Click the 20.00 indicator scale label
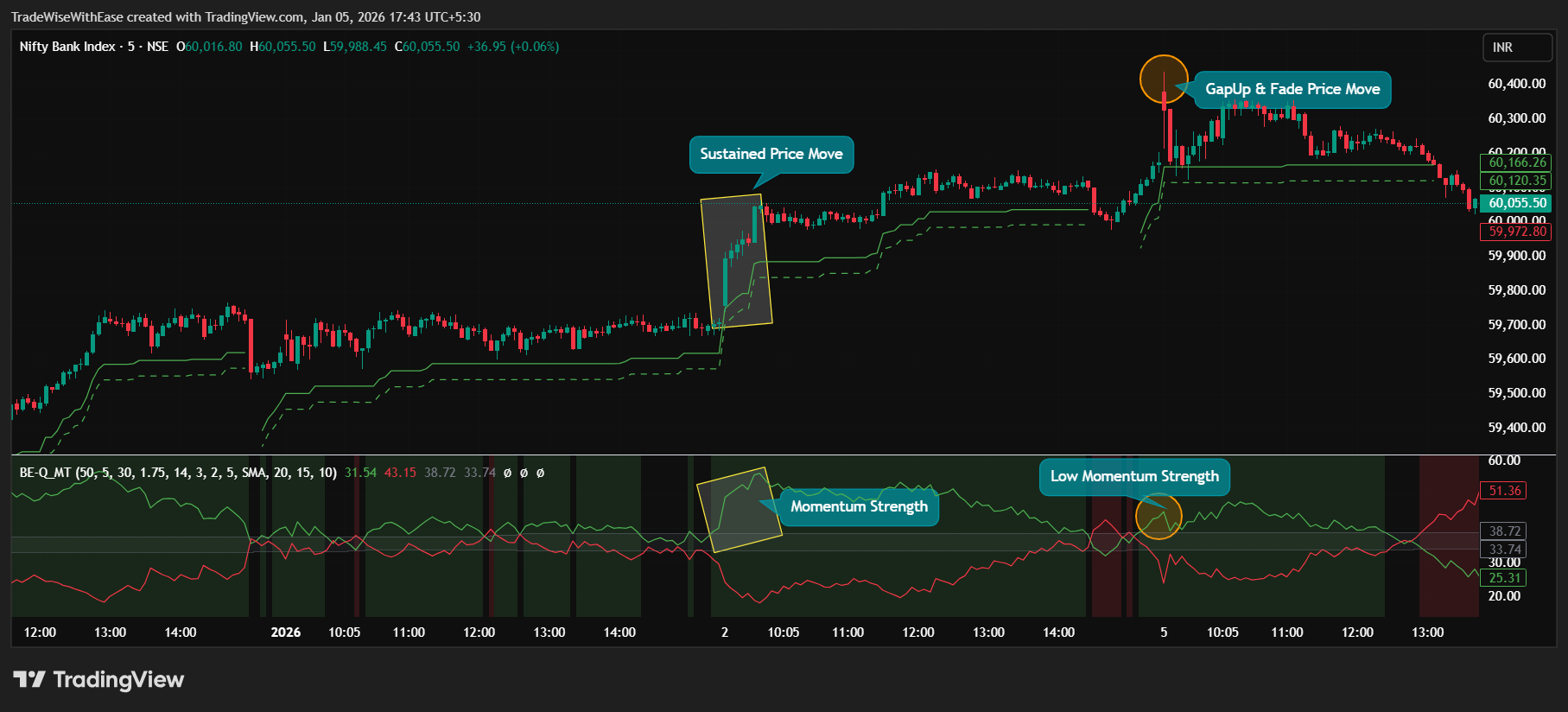 point(1504,596)
